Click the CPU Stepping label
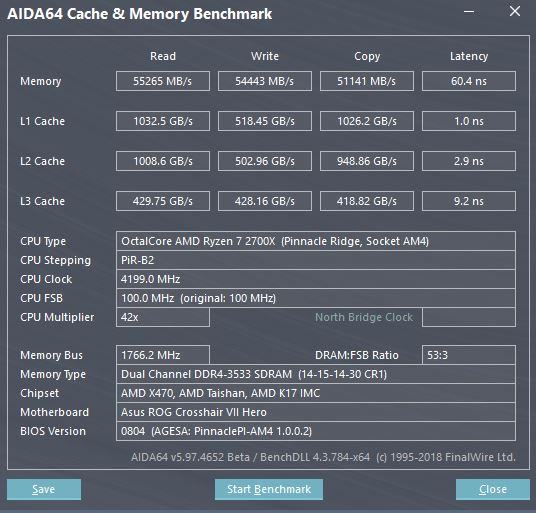The image size is (536, 513). coord(56,261)
